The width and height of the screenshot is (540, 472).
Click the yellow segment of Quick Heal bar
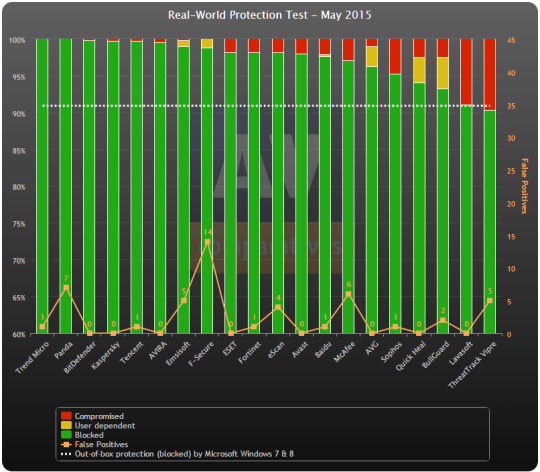click(x=419, y=70)
